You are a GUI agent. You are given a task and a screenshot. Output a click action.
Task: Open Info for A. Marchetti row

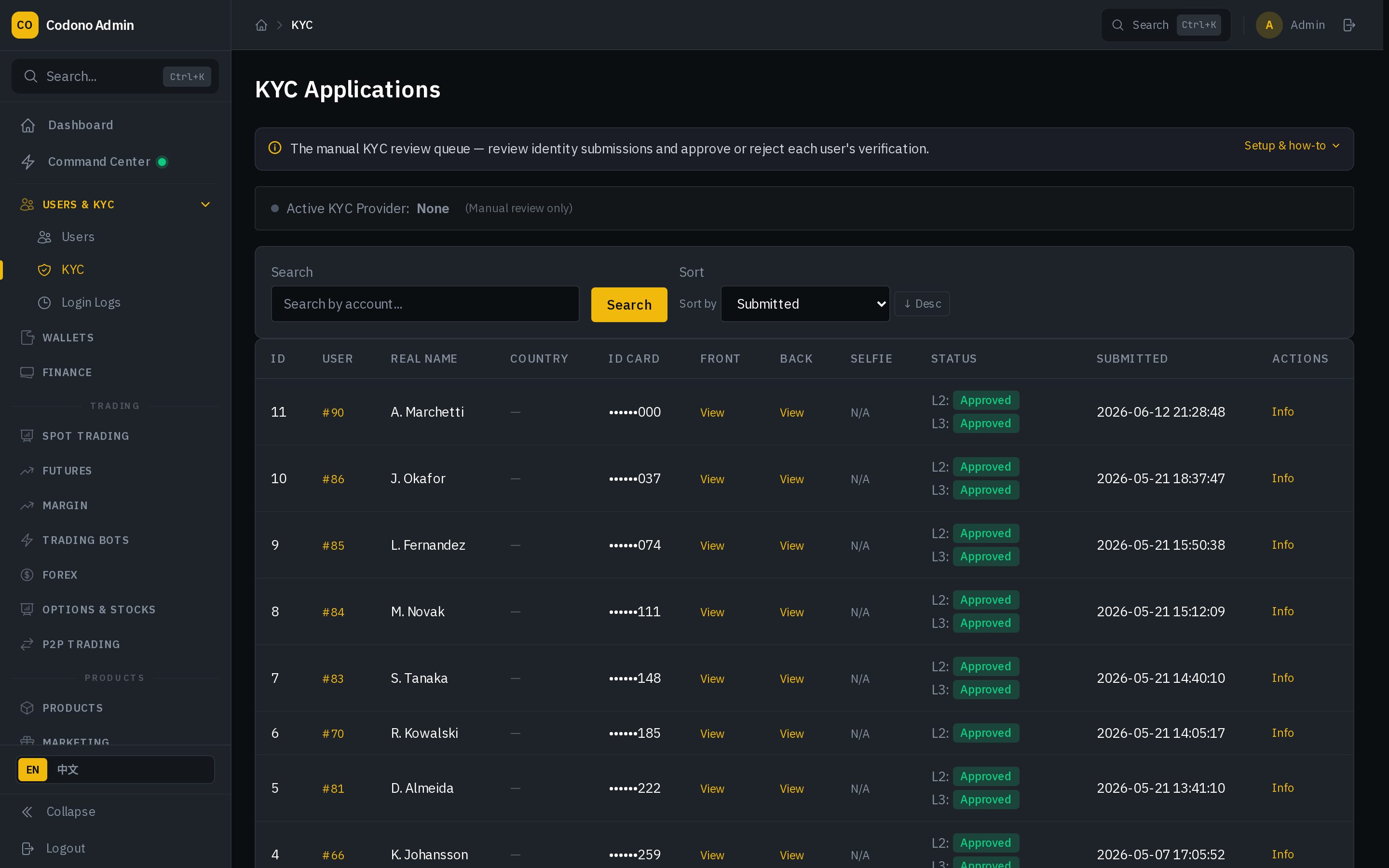pos(1282,412)
